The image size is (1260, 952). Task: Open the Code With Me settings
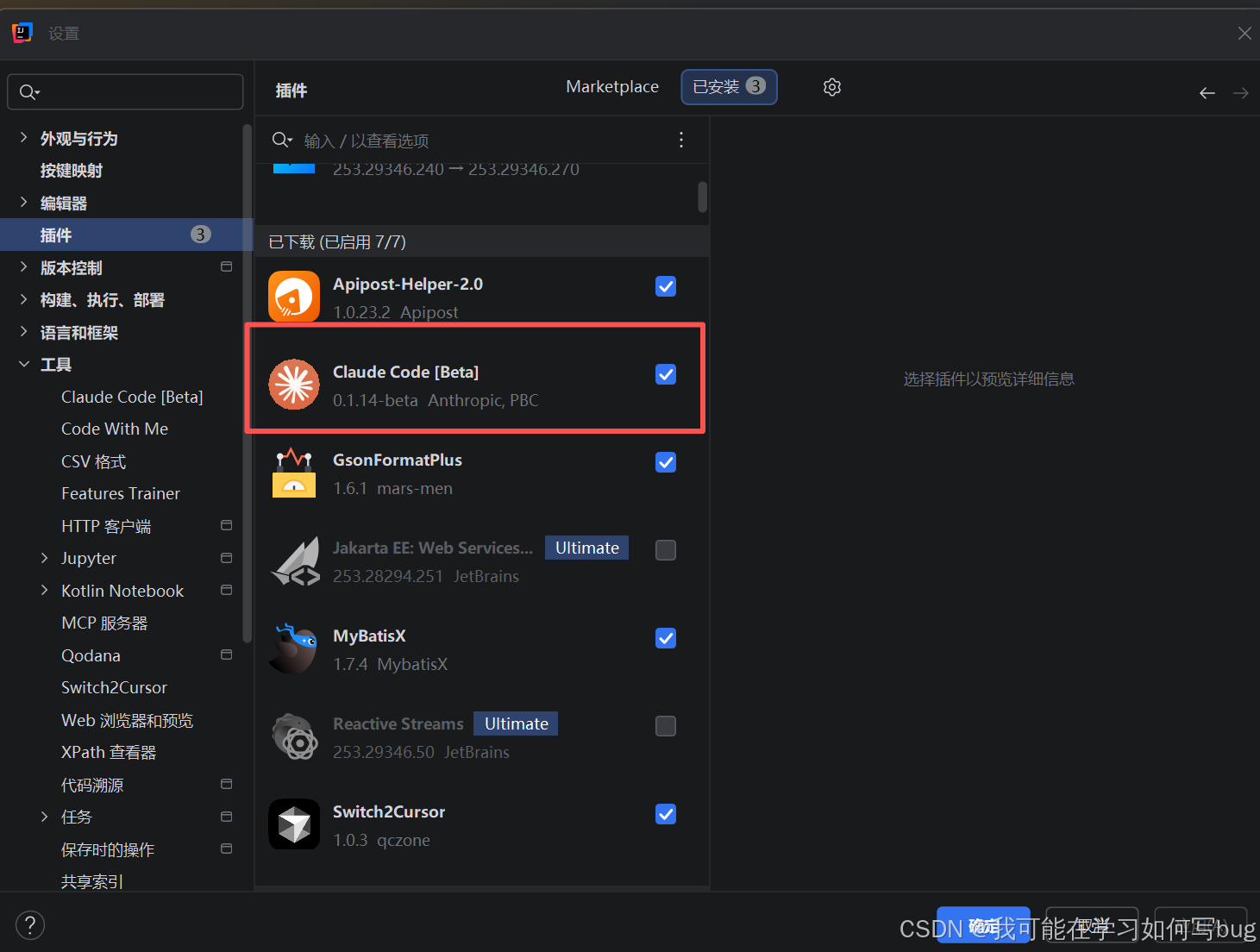[115, 429]
